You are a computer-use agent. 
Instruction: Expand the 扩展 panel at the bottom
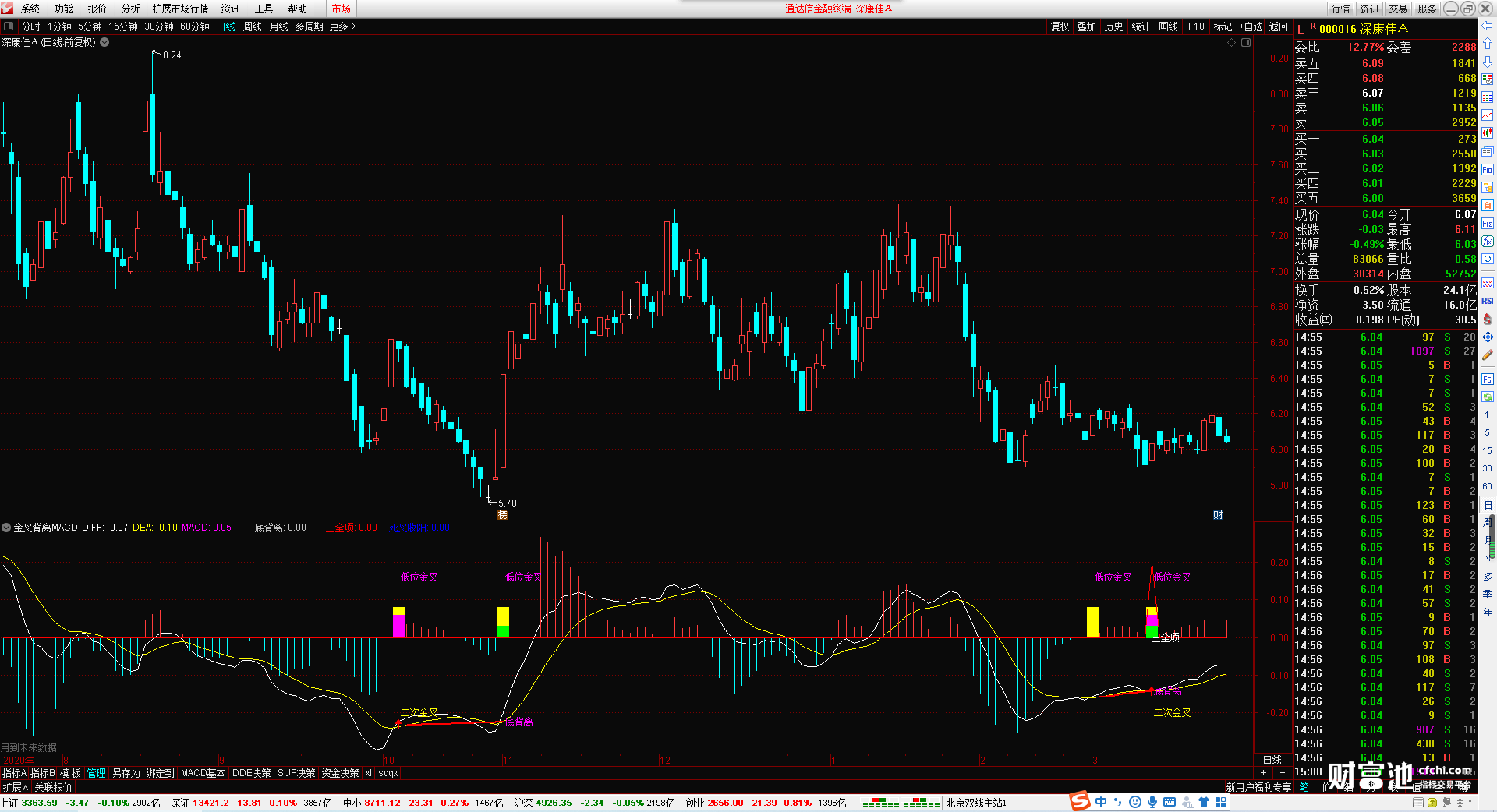point(16,787)
